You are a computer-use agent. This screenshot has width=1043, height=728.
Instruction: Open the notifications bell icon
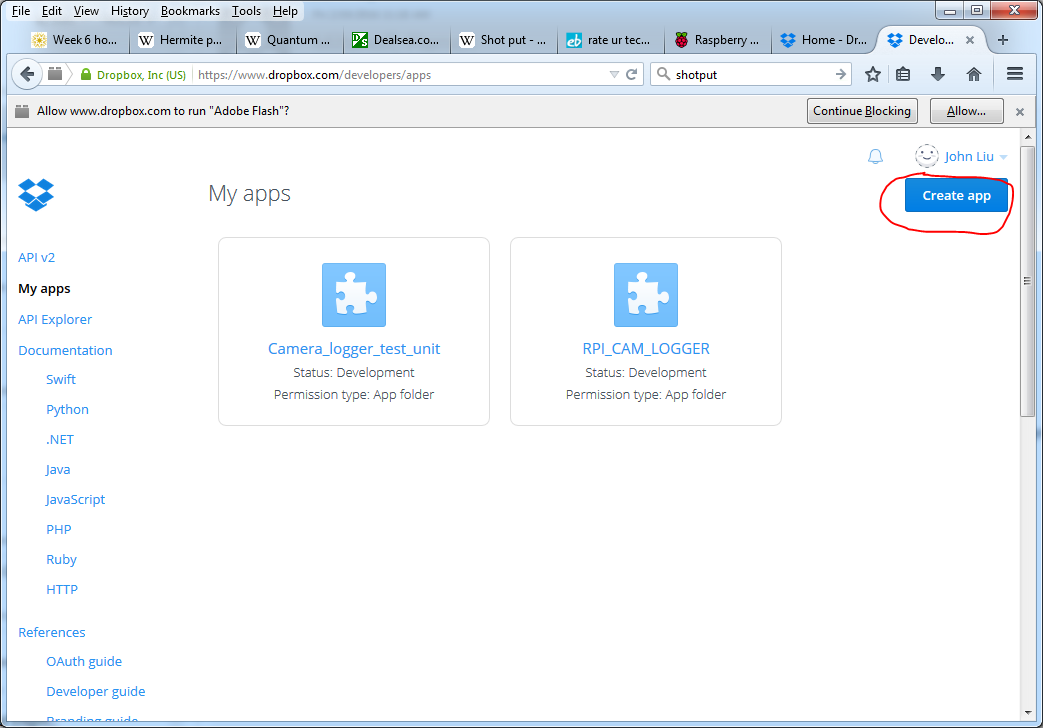[875, 156]
